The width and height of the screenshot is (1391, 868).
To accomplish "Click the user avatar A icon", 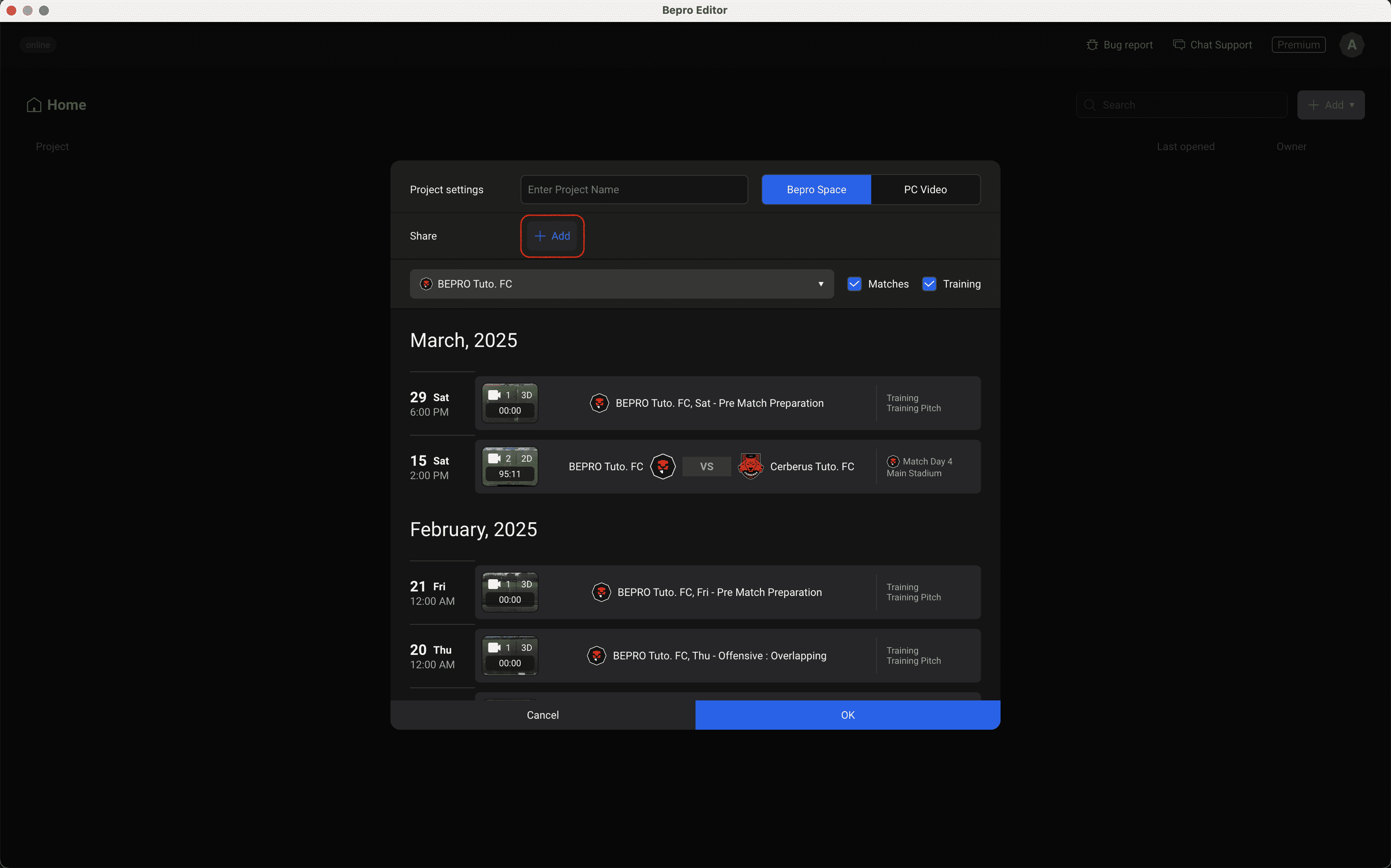I will click(x=1352, y=45).
